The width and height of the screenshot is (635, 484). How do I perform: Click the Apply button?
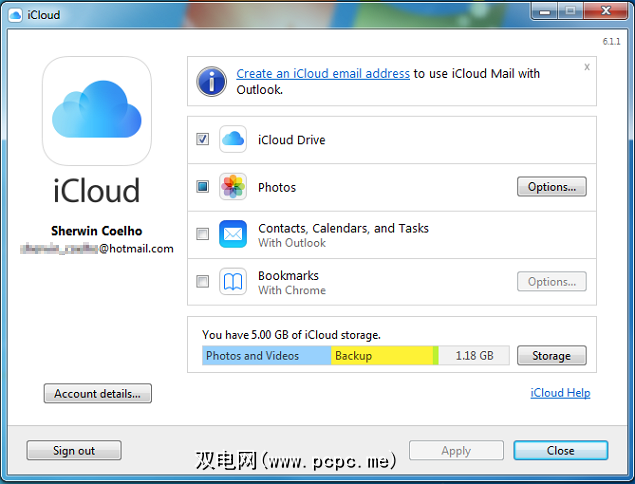(456, 450)
